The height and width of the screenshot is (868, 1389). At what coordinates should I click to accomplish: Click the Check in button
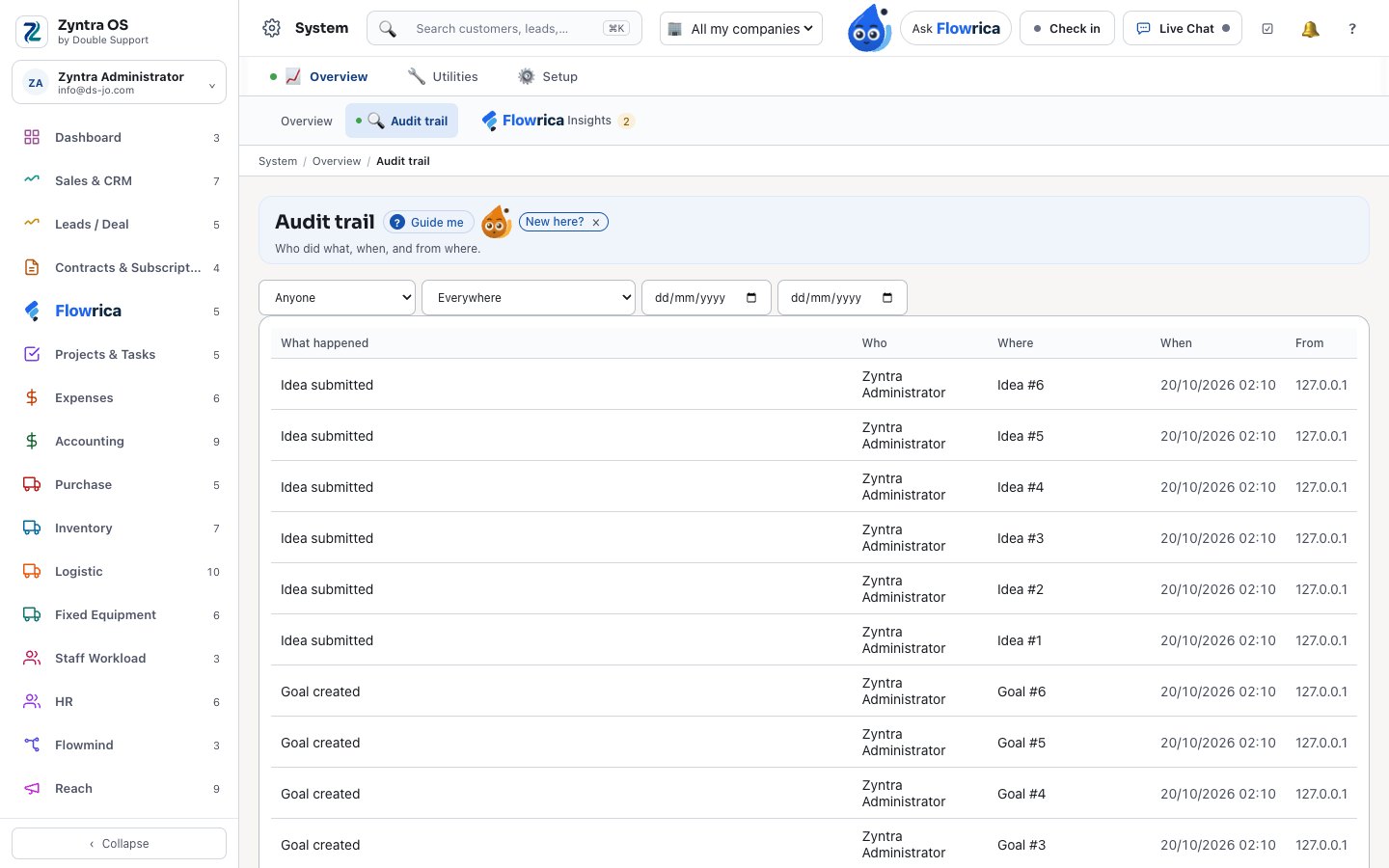[1067, 29]
